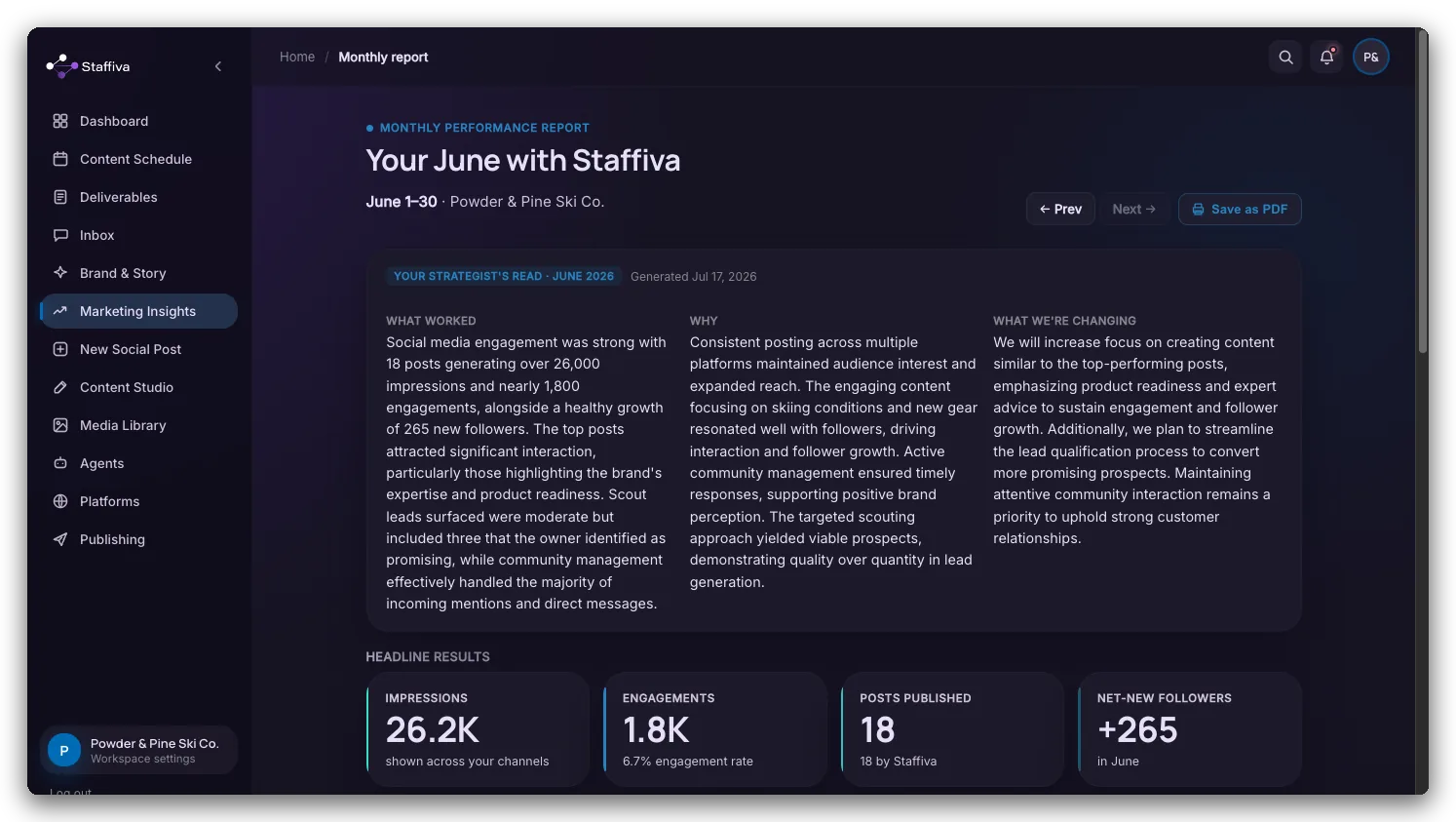Open Platforms page
1456x822 pixels.
138,501
